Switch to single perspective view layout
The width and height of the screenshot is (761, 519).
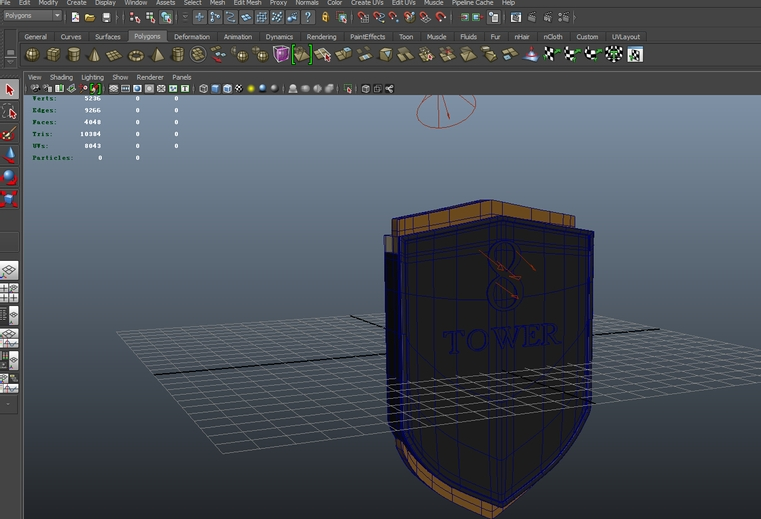click(9, 270)
